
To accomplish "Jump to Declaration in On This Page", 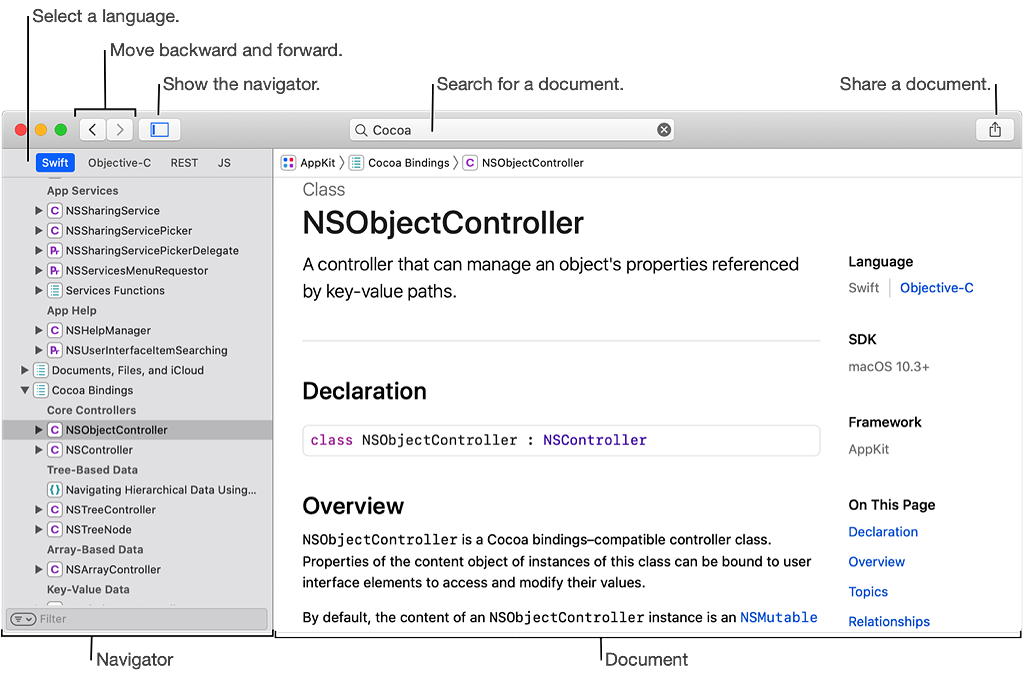I will [883, 532].
